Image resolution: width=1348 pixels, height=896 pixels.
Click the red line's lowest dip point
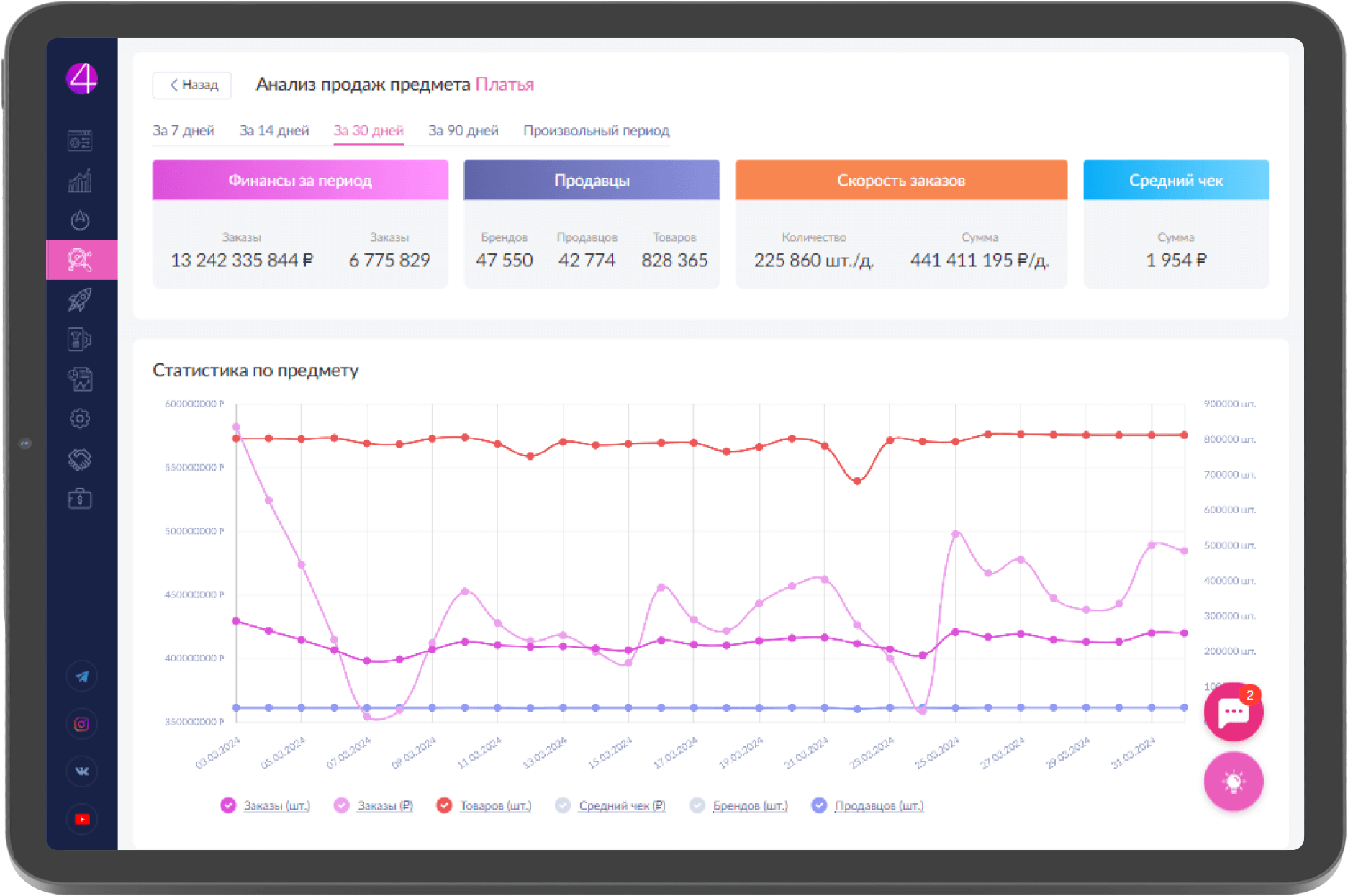point(857,481)
